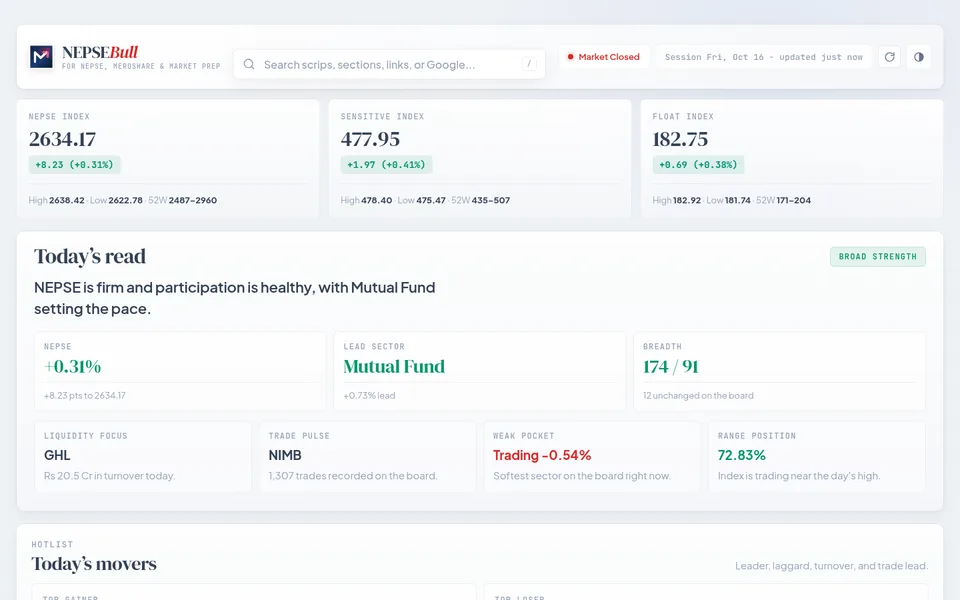Click the refresh data icon

[890, 57]
